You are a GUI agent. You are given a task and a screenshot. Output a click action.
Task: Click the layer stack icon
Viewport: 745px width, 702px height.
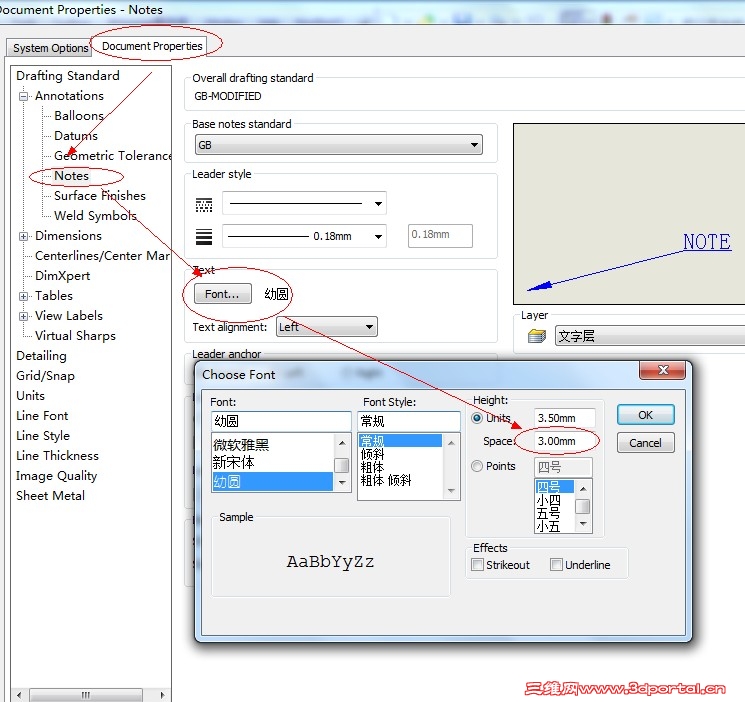(536, 337)
